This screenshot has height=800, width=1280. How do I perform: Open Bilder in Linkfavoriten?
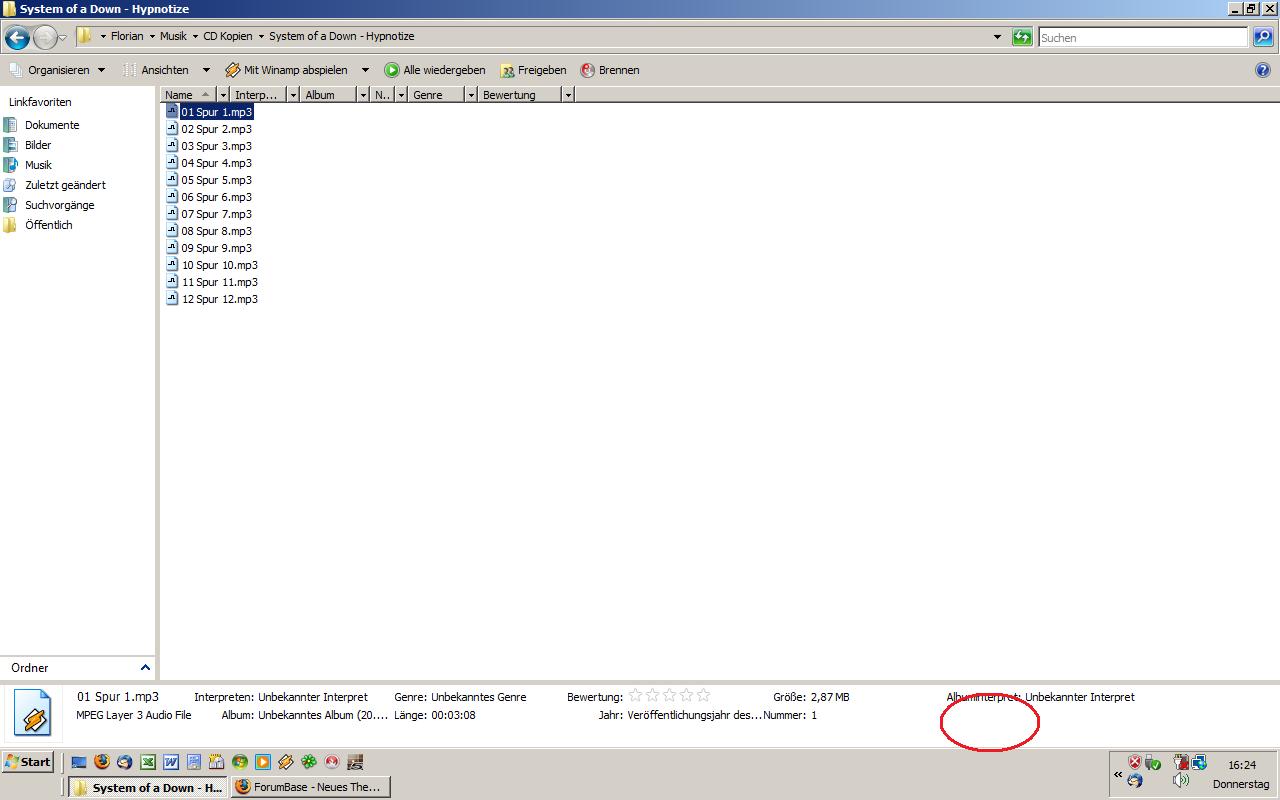click(28, 145)
